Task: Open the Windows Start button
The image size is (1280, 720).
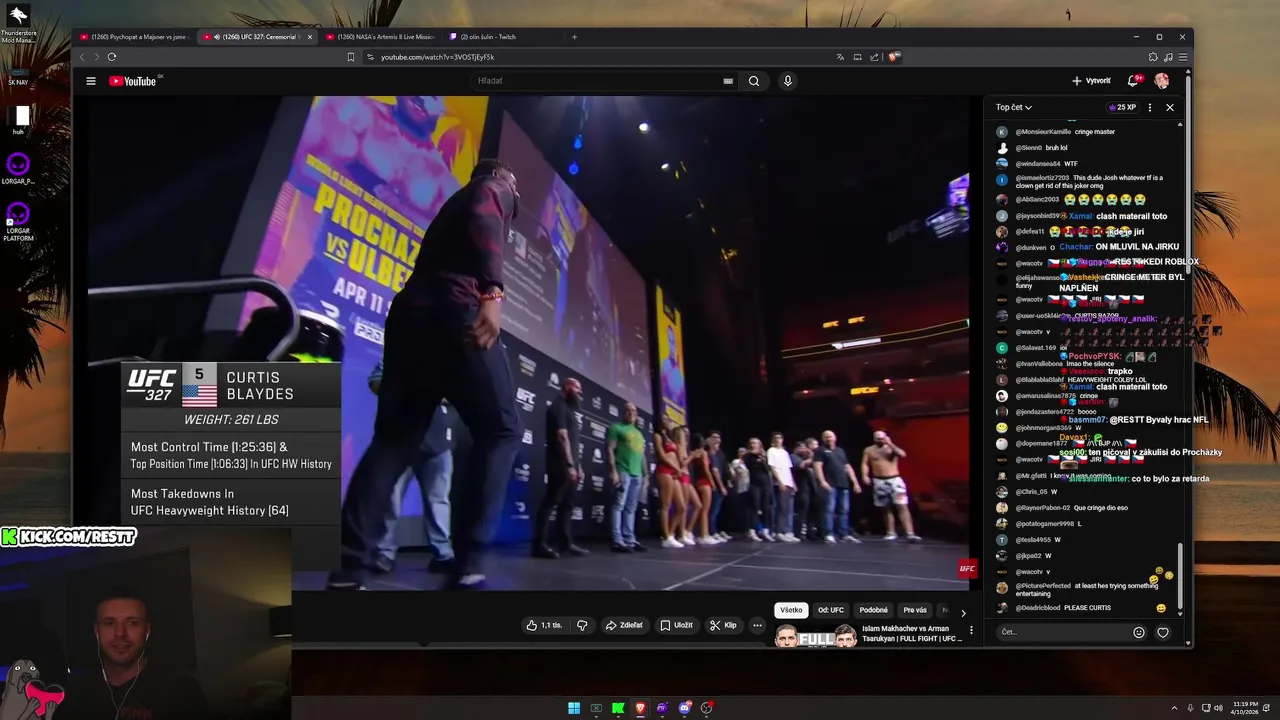Action: (x=574, y=708)
